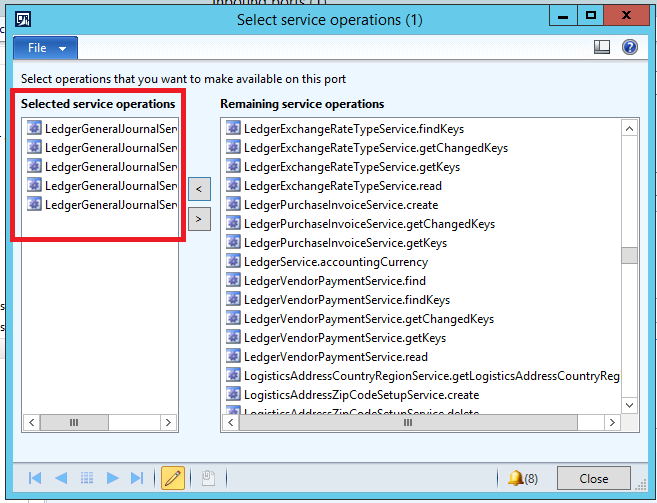Minimize the Select service operations window
The image size is (657, 503).
563,16
